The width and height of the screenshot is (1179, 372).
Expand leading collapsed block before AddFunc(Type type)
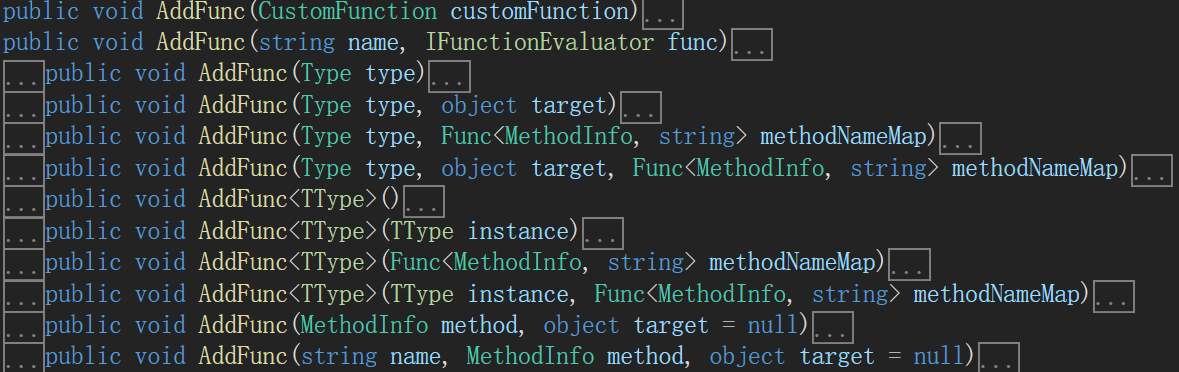point(23,76)
